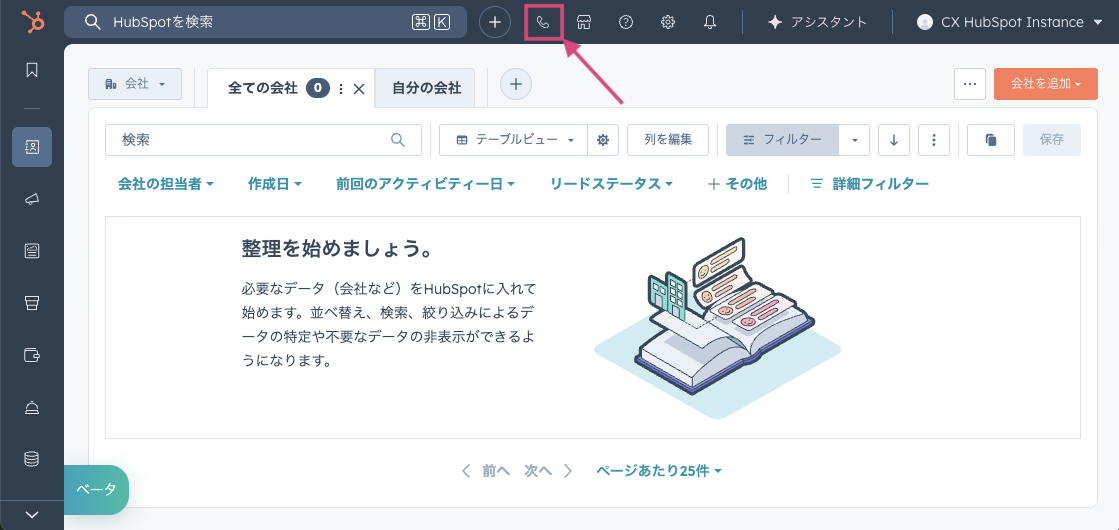The width and height of the screenshot is (1119, 530).
Task: Expand the 会社の担当者 filter dropdown
Action: coord(166,184)
